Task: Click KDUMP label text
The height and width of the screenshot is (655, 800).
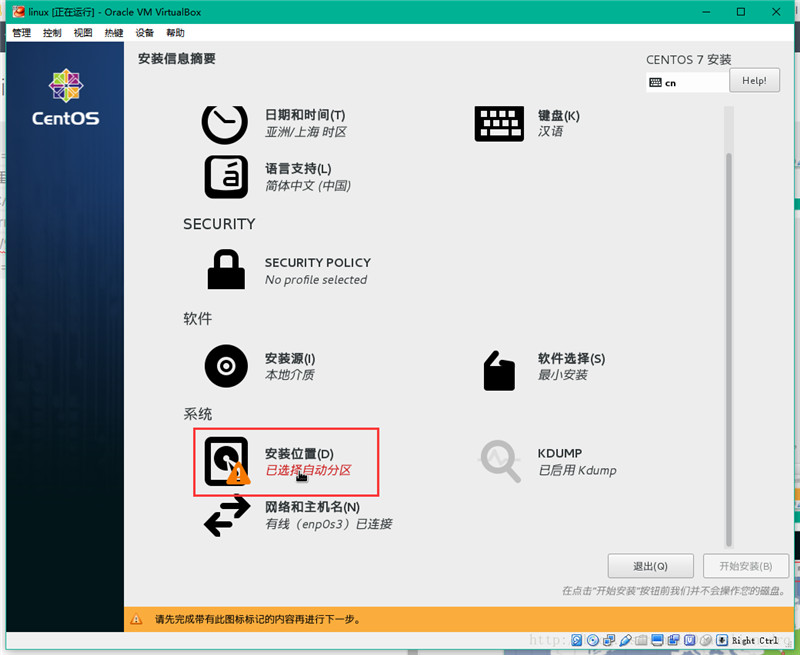Action: coord(560,453)
